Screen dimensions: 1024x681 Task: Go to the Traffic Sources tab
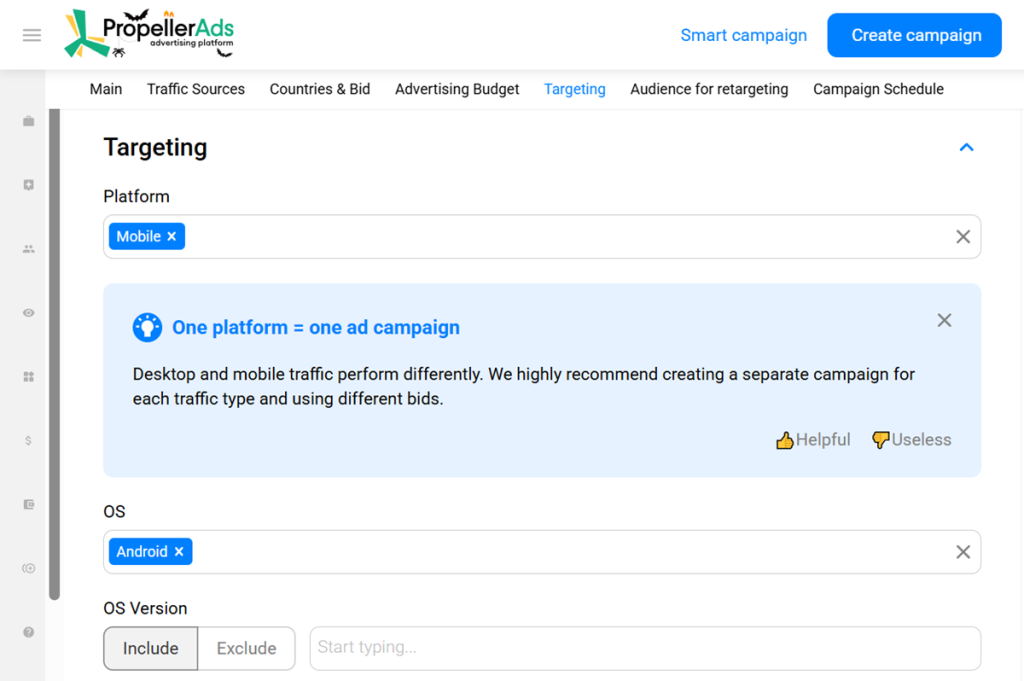(196, 89)
